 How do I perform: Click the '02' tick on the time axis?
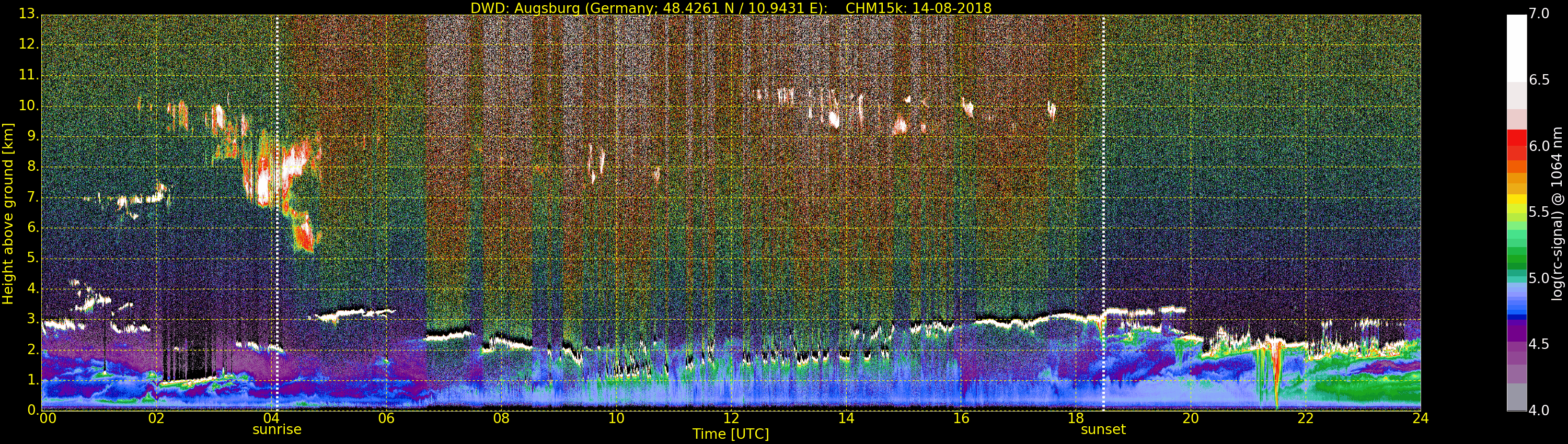click(156, 418)
